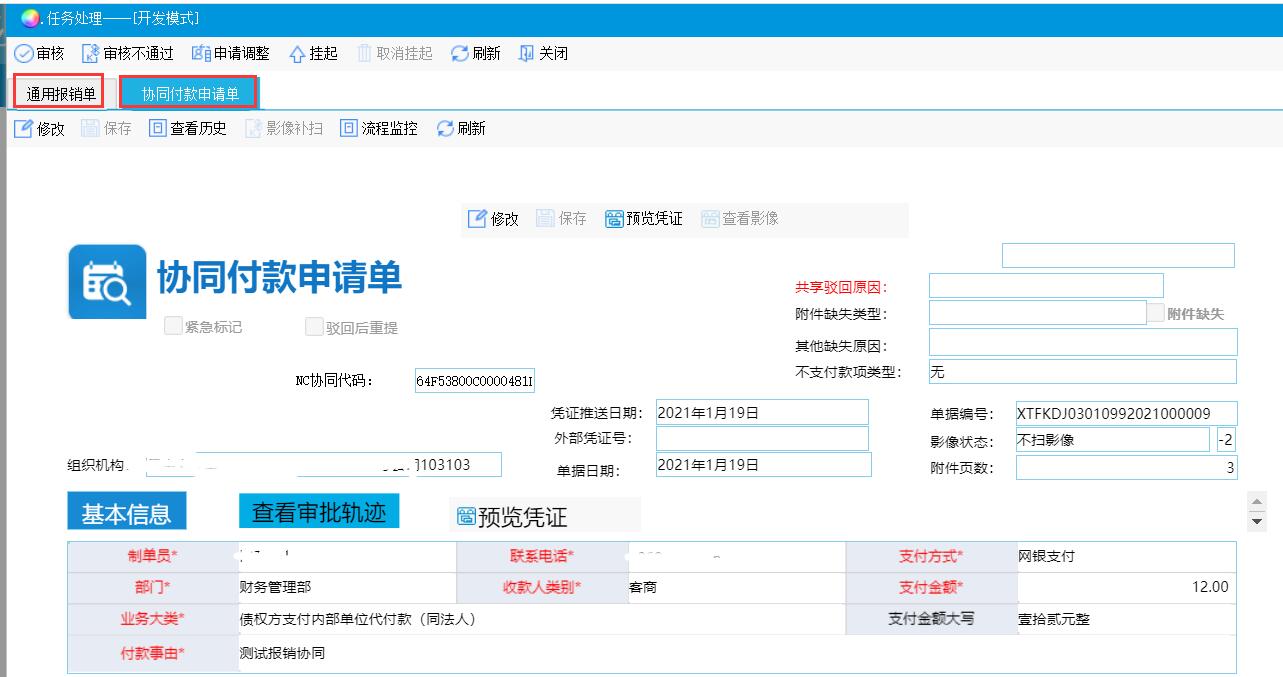Open the 不支付款项类型 dropdown field
The image size is (1283, 677).
1082,372
